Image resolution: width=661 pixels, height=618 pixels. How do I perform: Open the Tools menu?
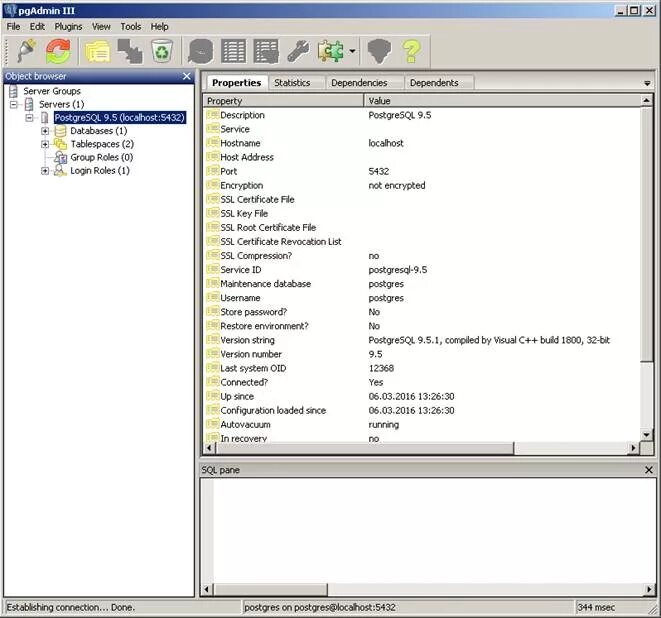(131, 27)
